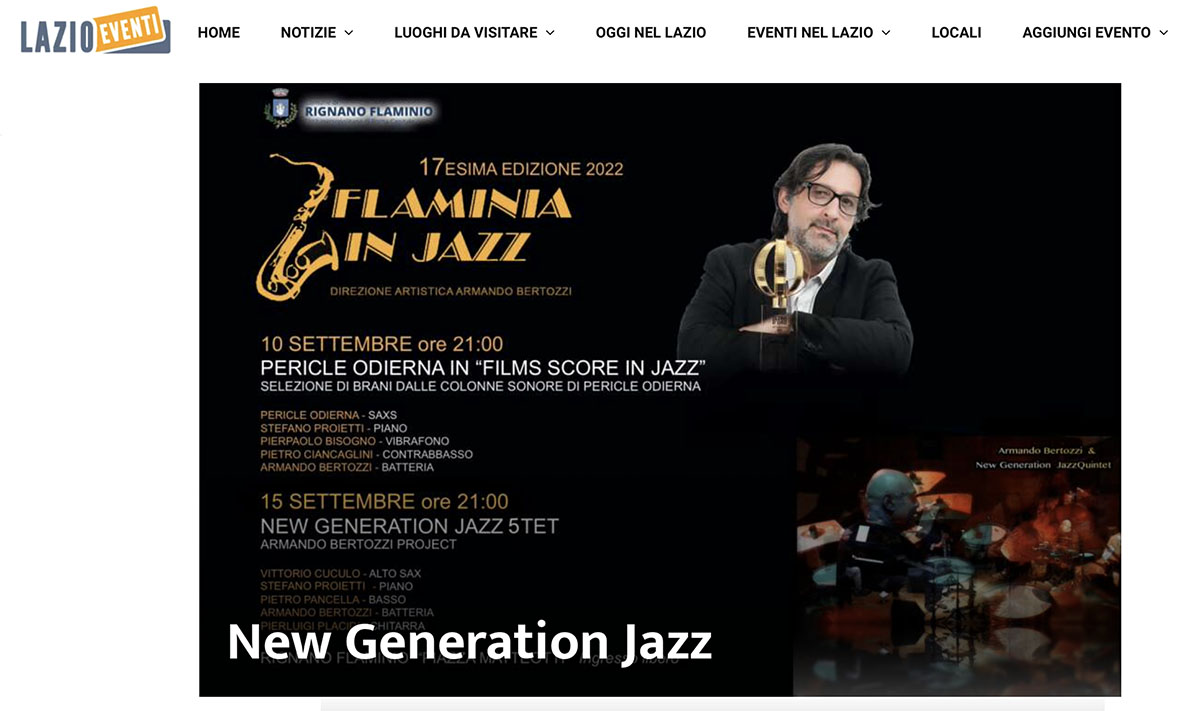The height and width of the screenshot is (711, 1200).
Task: Expand the Luoghi da Visitare chevron
Action: [x=550, y=33]
